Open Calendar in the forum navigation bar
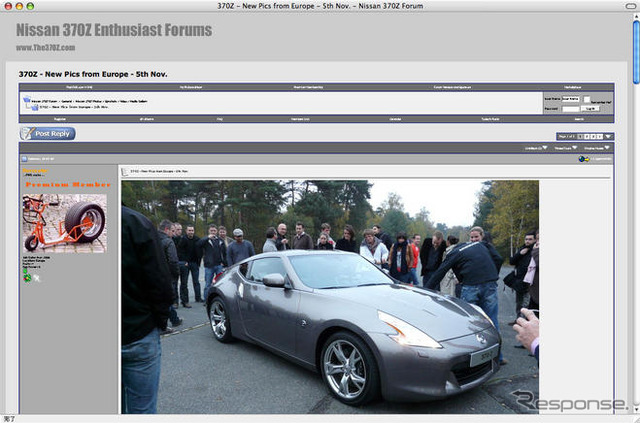This screenshot has height=423, width=640. [x=395, y=119]
